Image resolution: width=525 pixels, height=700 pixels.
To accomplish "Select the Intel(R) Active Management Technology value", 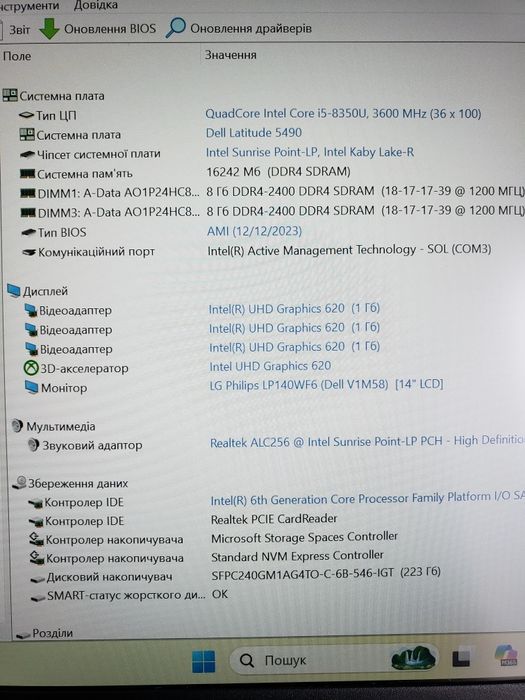I will [x=349, y=250].
